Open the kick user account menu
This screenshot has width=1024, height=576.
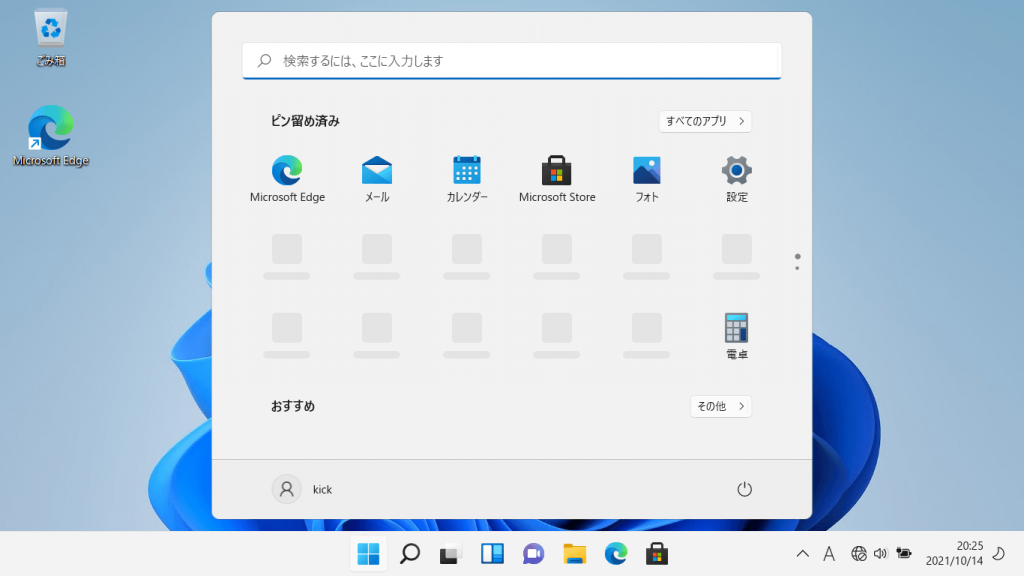pos(303,489)
